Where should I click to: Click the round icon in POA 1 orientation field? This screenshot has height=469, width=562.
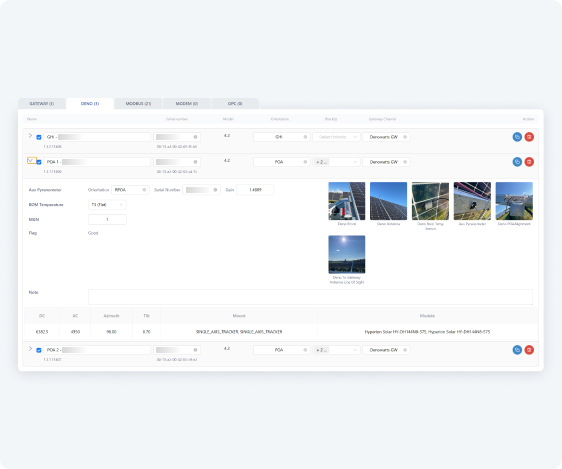click(305, 162)
